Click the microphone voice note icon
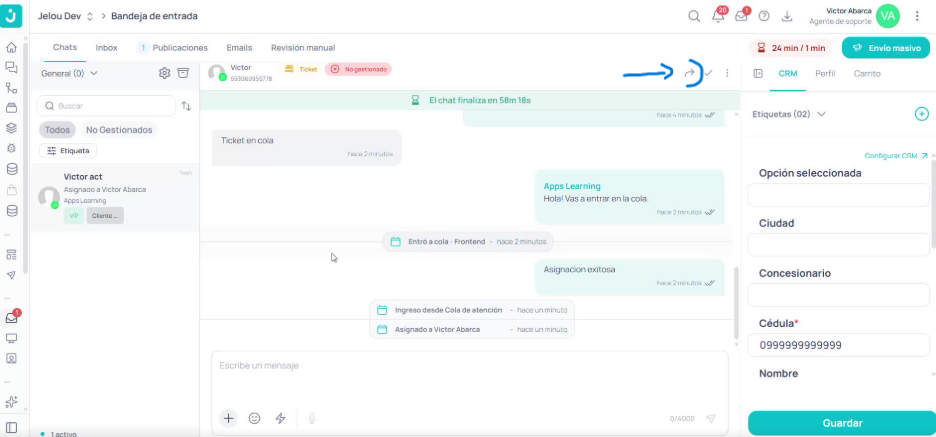Screen dimensions: 936x437 312,418
